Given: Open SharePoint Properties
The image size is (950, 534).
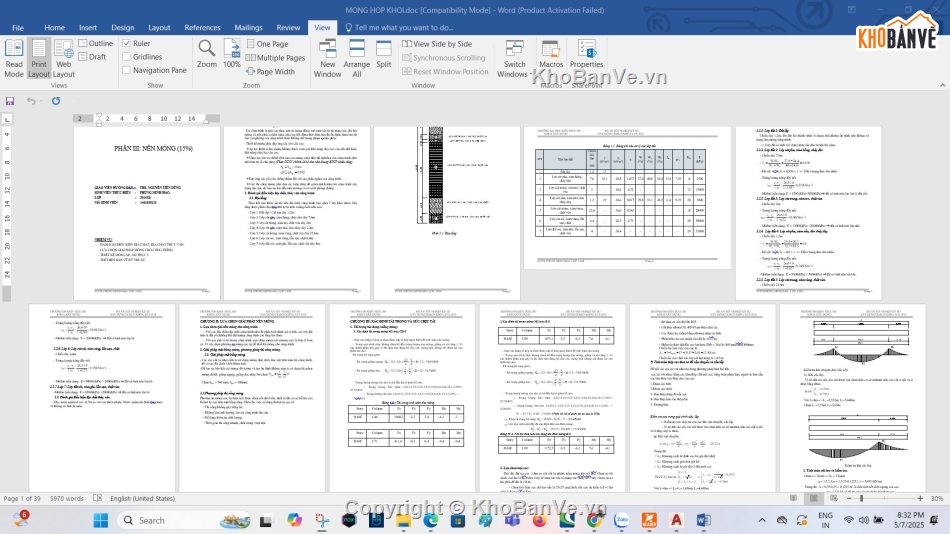Looking at the screenshot, I should point(586,53).
